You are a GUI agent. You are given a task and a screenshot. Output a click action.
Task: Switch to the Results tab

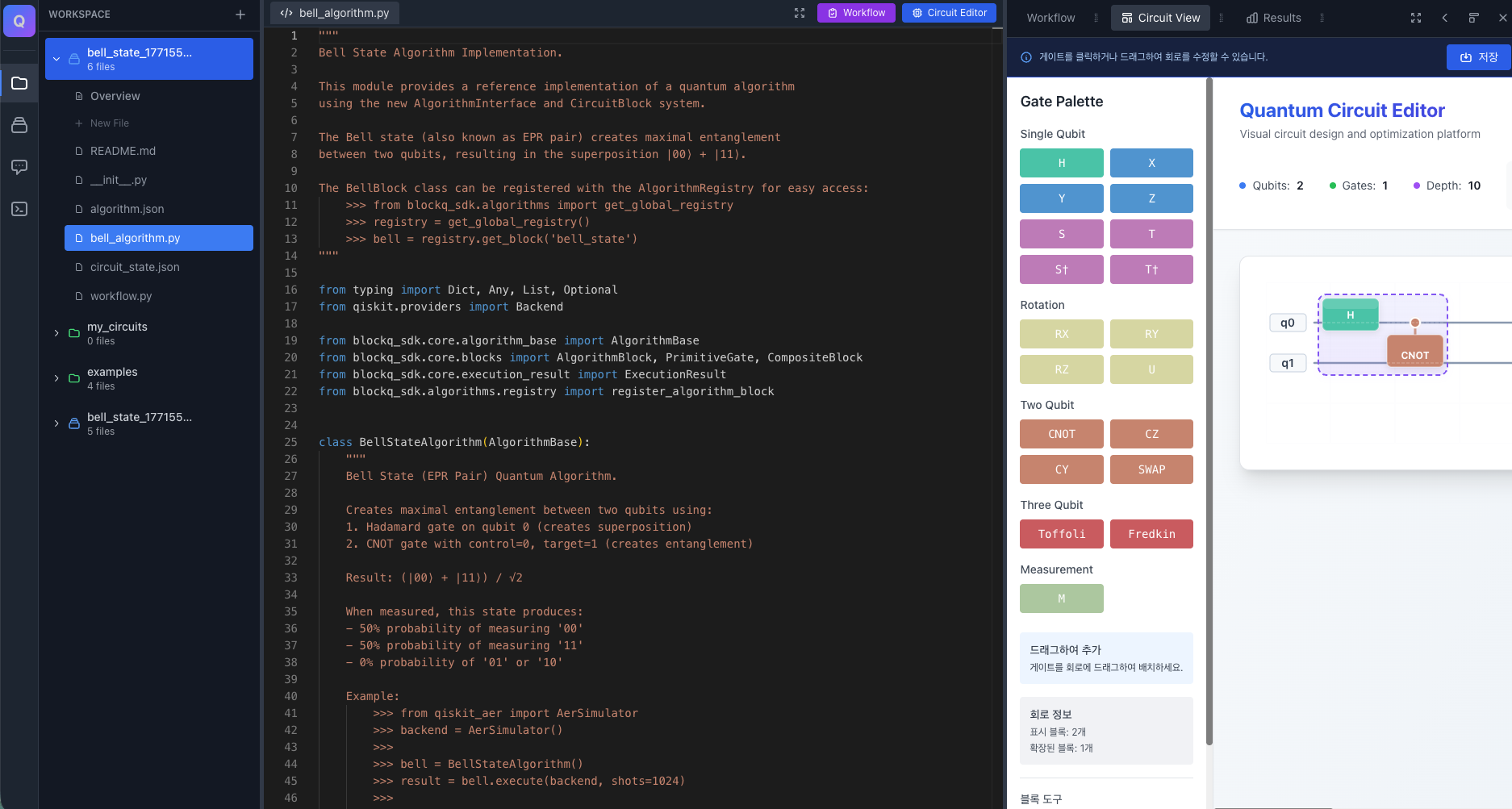1274,18
